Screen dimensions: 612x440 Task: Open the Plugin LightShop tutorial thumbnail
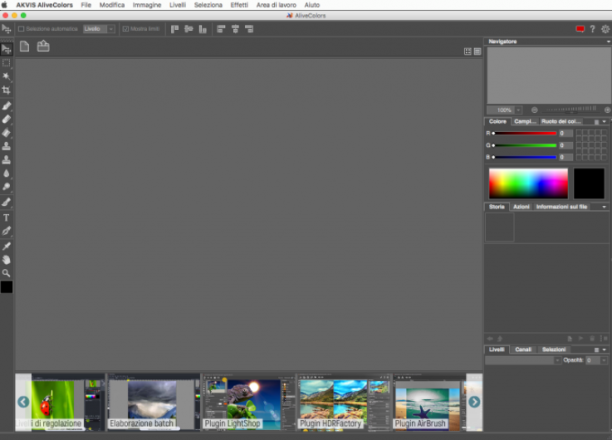point(249,403)
